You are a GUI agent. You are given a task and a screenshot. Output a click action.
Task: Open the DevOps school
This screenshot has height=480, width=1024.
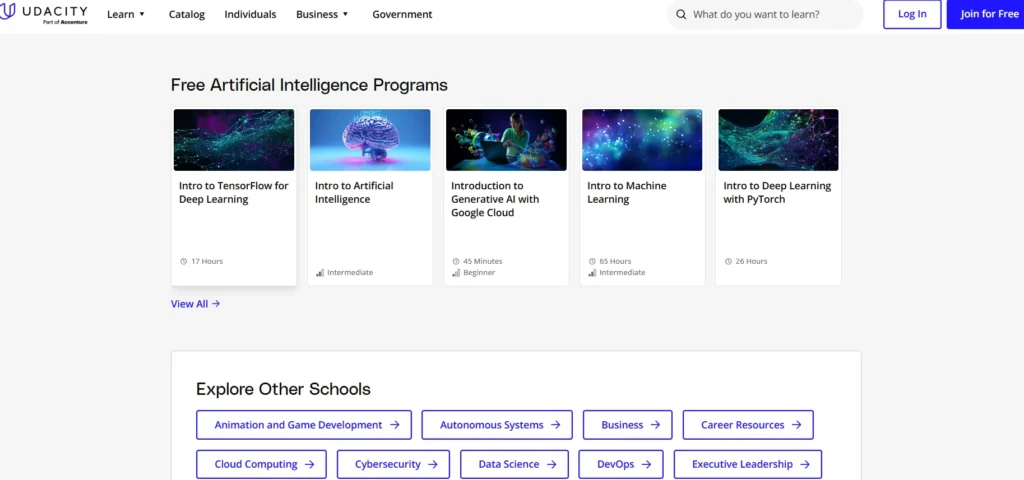pos(621,464)
